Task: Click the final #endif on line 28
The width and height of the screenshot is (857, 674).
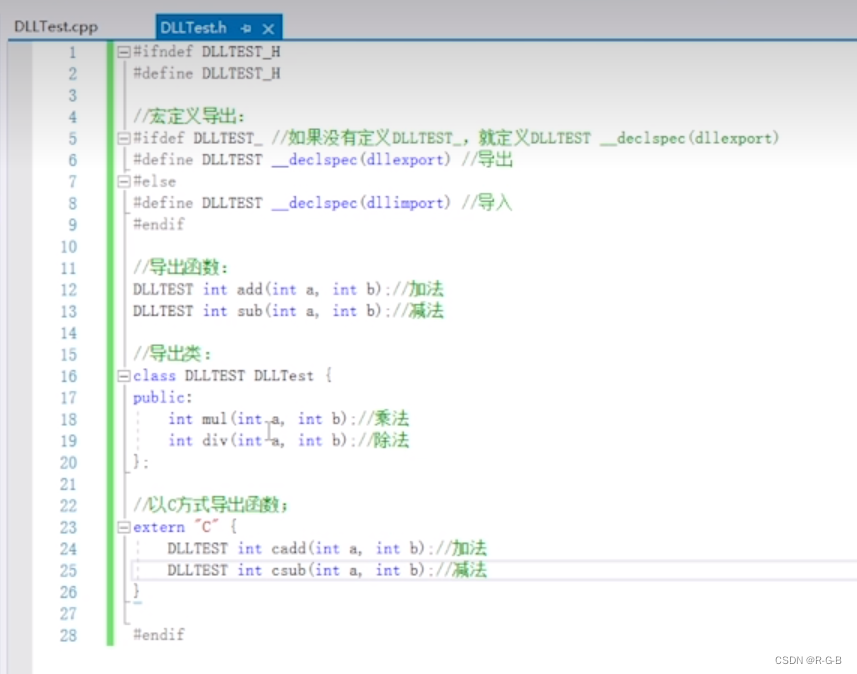Action: click(159, 635)
